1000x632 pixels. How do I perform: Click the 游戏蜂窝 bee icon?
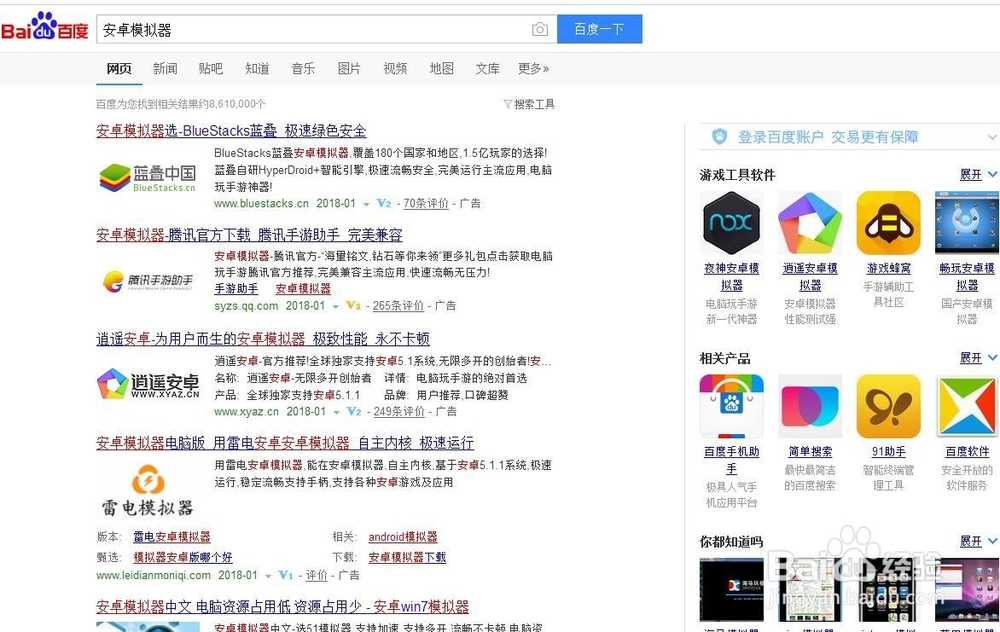point(888,222)
